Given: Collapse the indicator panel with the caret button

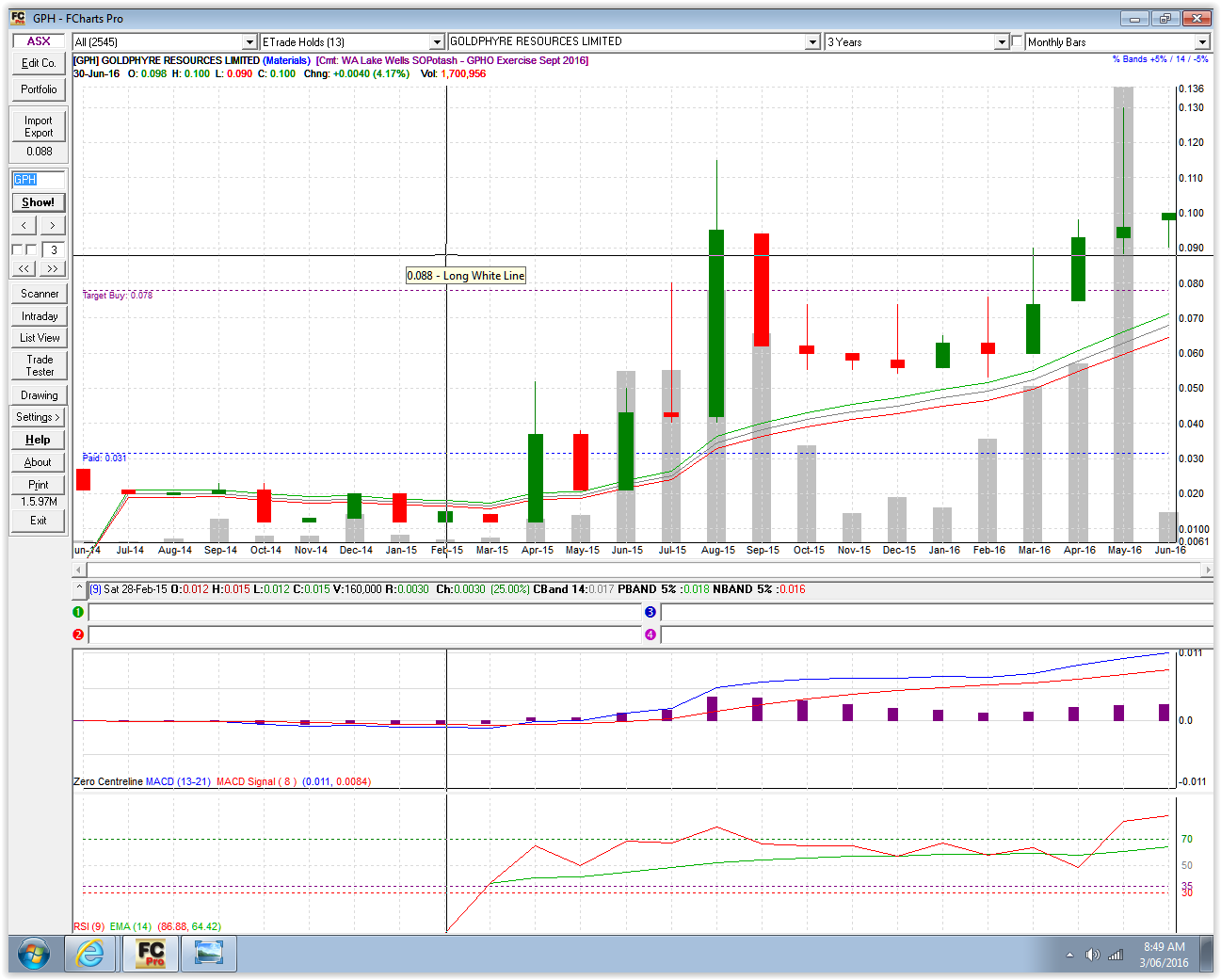Looking at the screenshot, I should pos(79,589).
